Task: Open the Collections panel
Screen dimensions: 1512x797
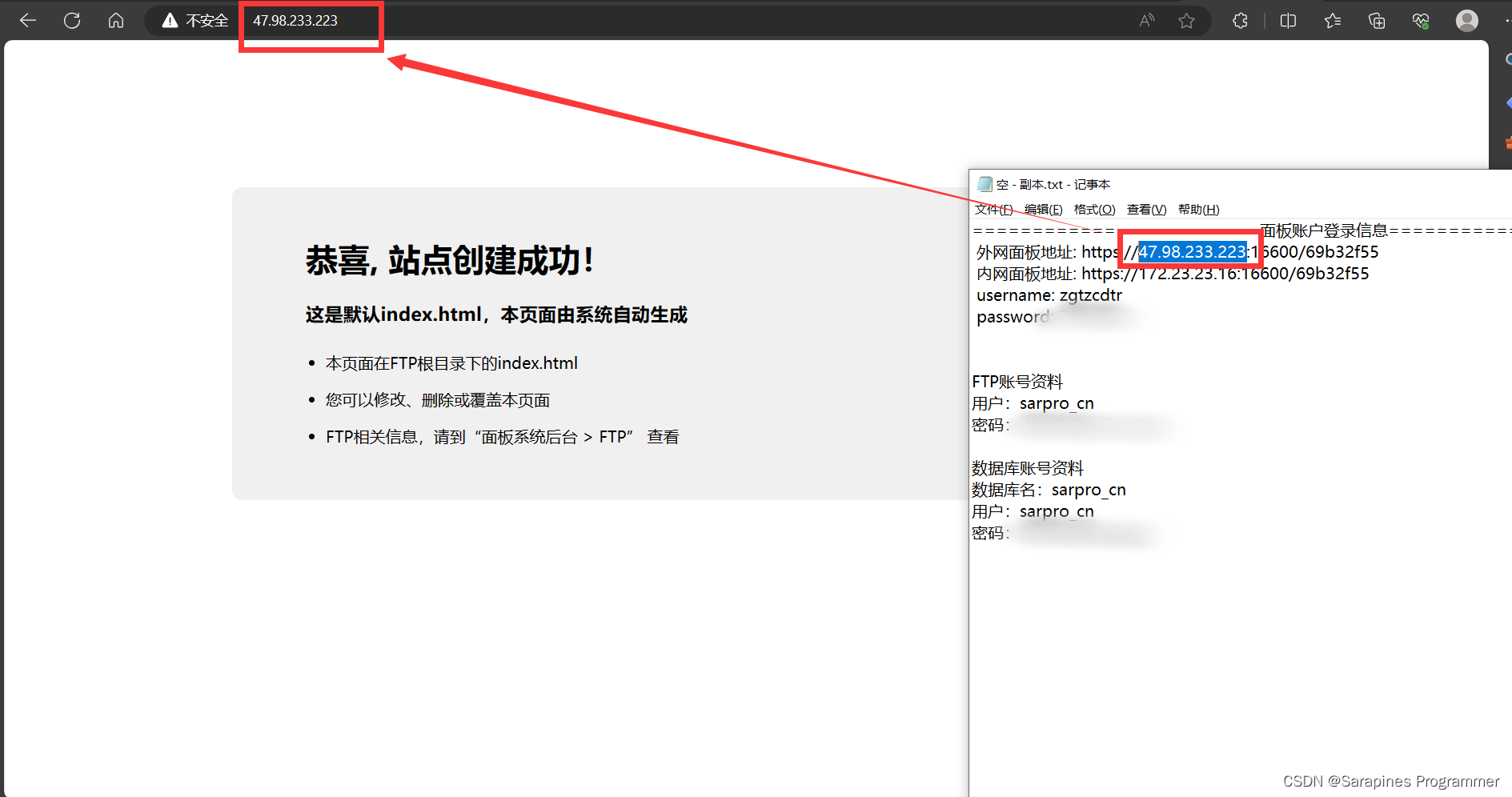Action: 1377,21
